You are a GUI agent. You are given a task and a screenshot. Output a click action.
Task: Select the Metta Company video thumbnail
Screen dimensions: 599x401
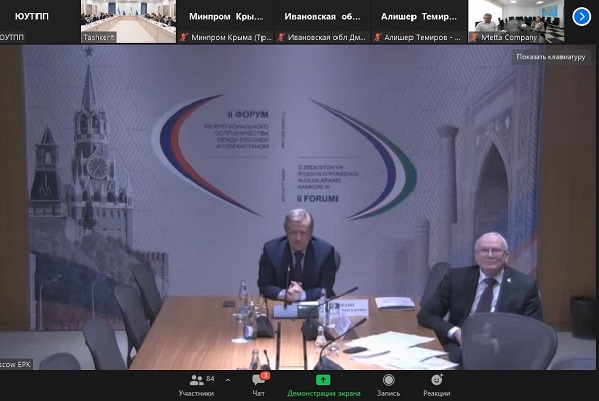point(516,21)
